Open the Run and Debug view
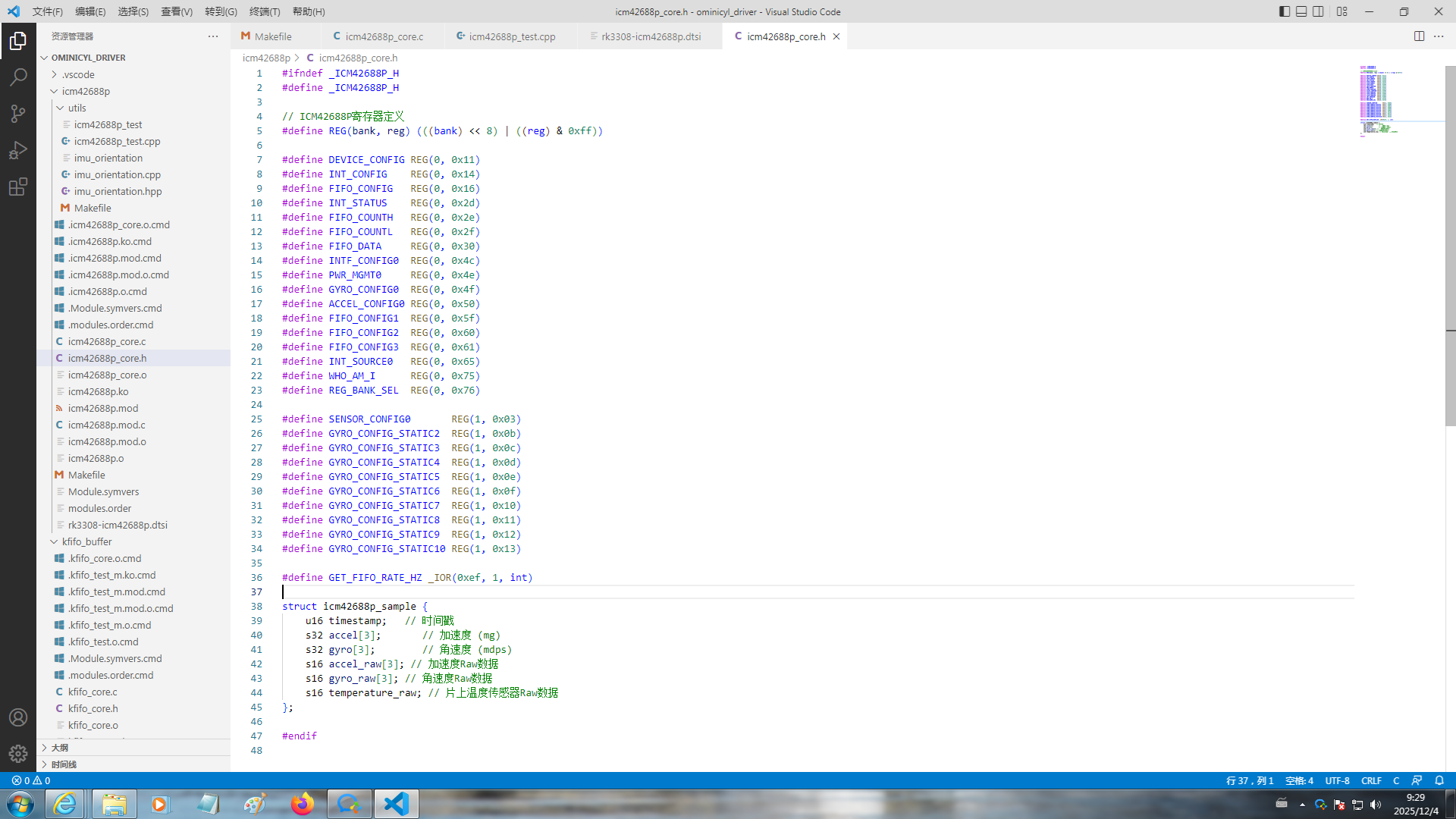This screenshot has width=1456, height=819. pyautogui.click(x=18, y=150)
